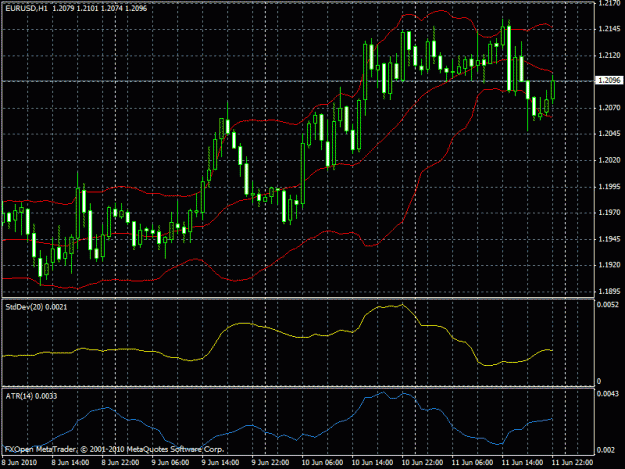Click the 1.2170 price scale value
The height and width of the screenshot is (469, 625).
609,3
